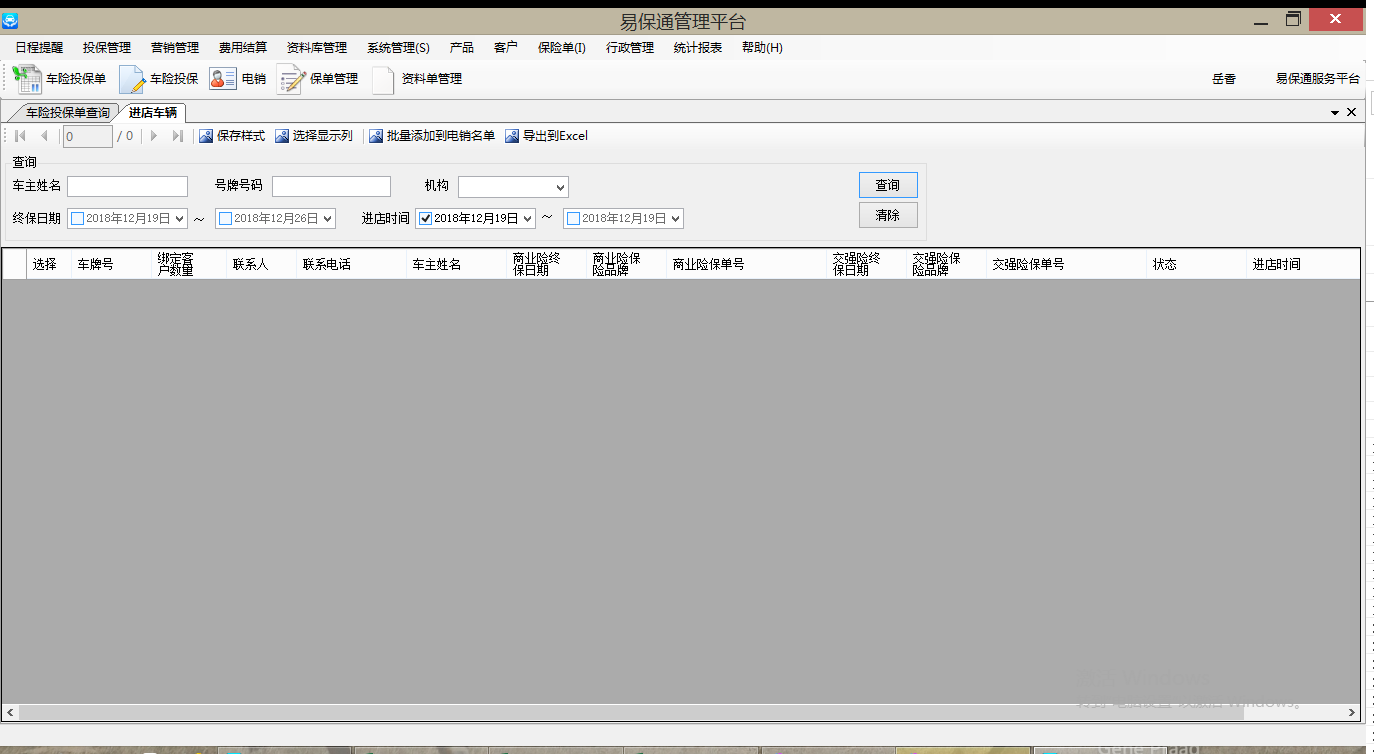Click the 车主姓名 column header in grid
1374x754 pixels.
[457, 264]
